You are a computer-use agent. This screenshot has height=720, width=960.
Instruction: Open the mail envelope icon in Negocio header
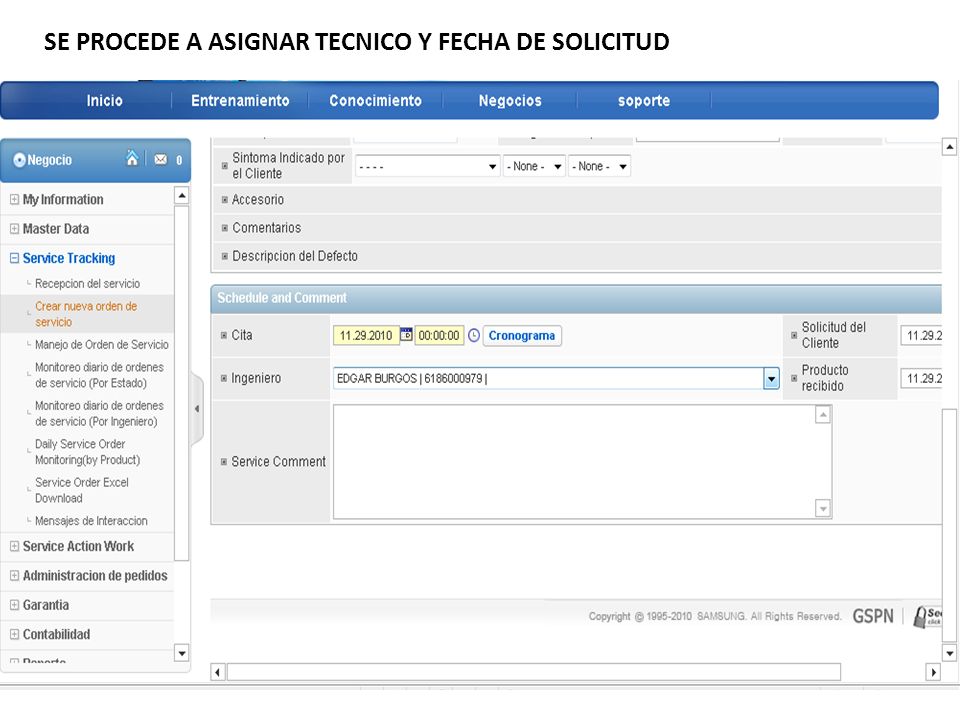coord(160,159)
